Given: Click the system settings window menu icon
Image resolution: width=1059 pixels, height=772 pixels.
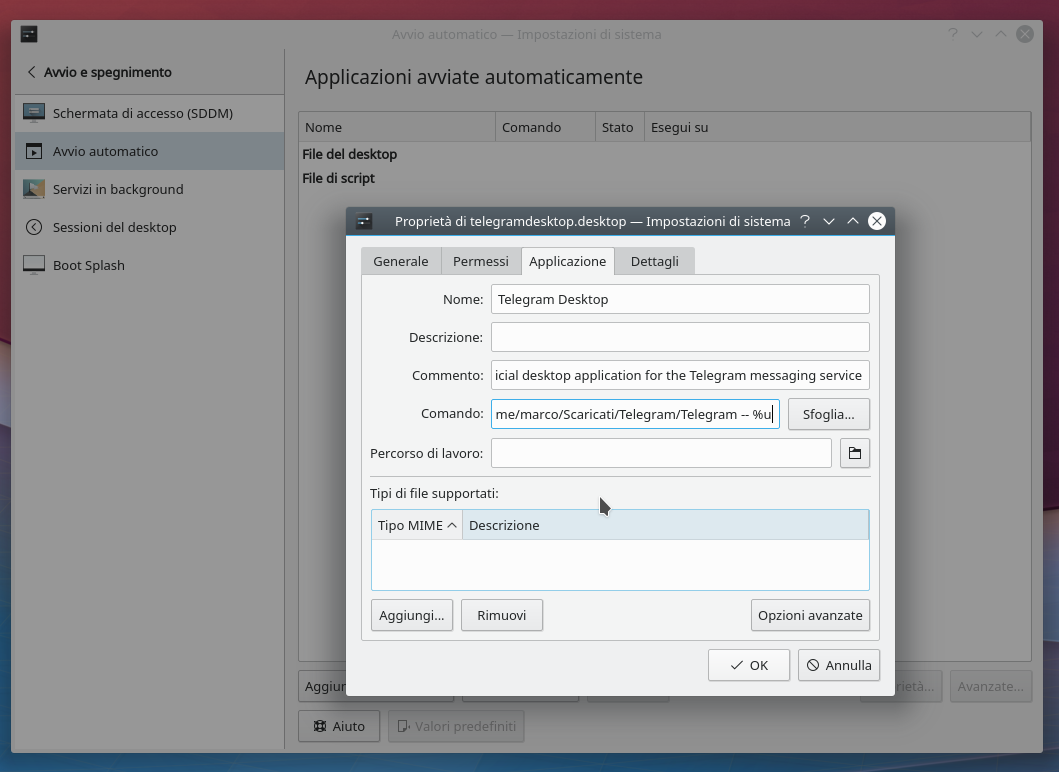Looking at the screenshot, I should click(29, 34).
